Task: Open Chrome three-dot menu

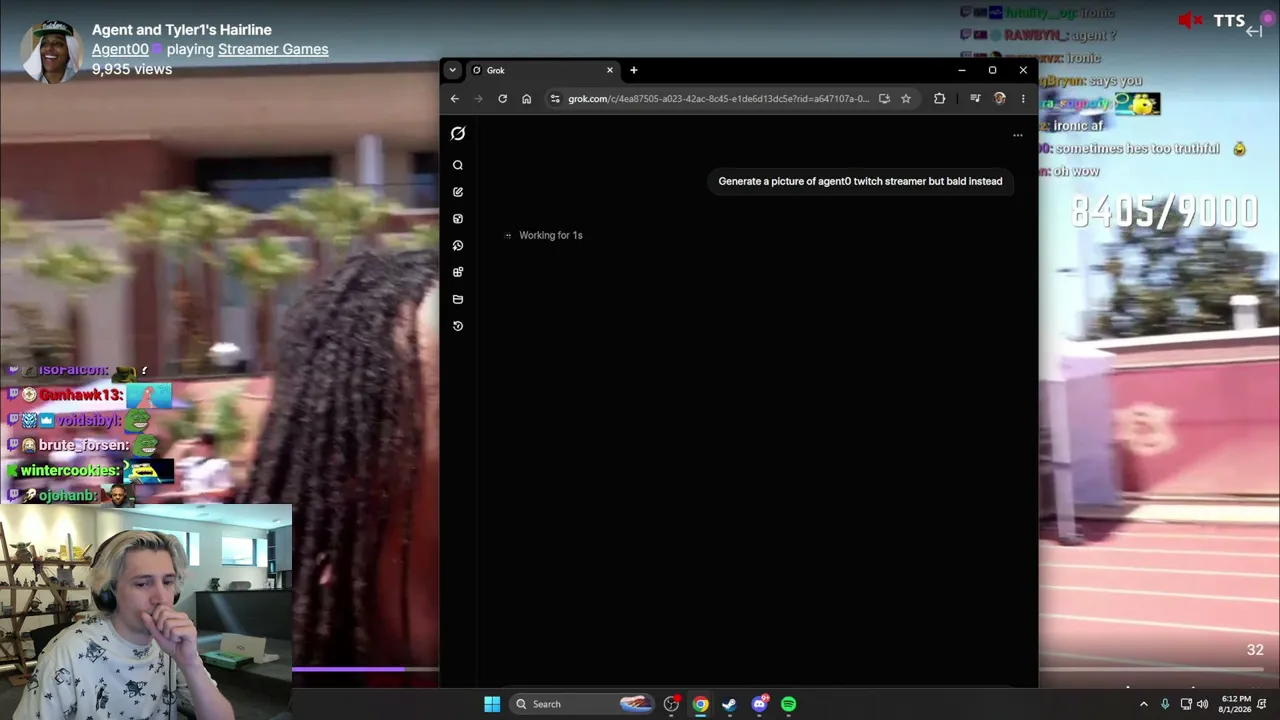Action: tap(1023, 99)
